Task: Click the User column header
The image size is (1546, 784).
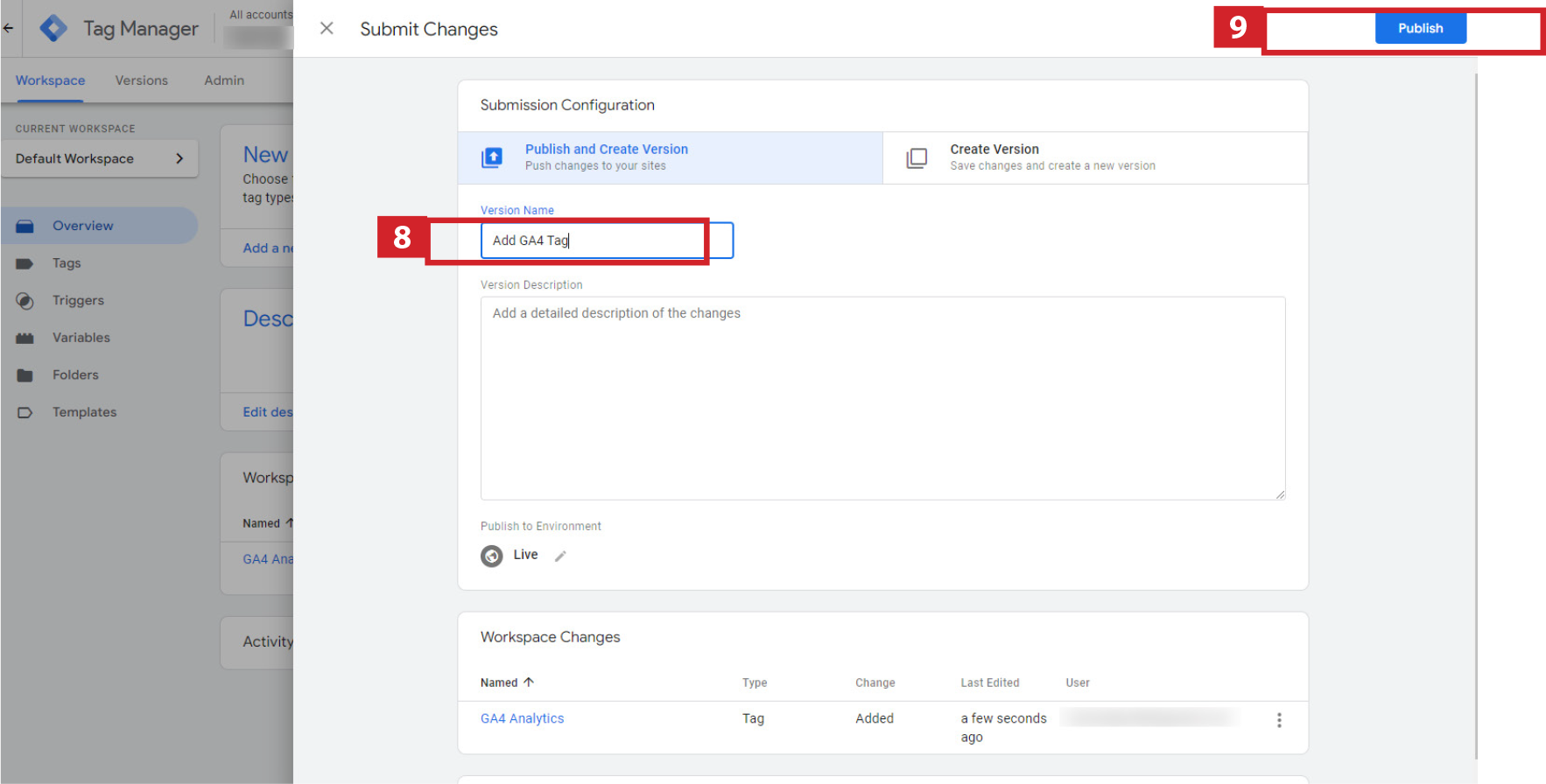Action: (x=1078, y=682)
